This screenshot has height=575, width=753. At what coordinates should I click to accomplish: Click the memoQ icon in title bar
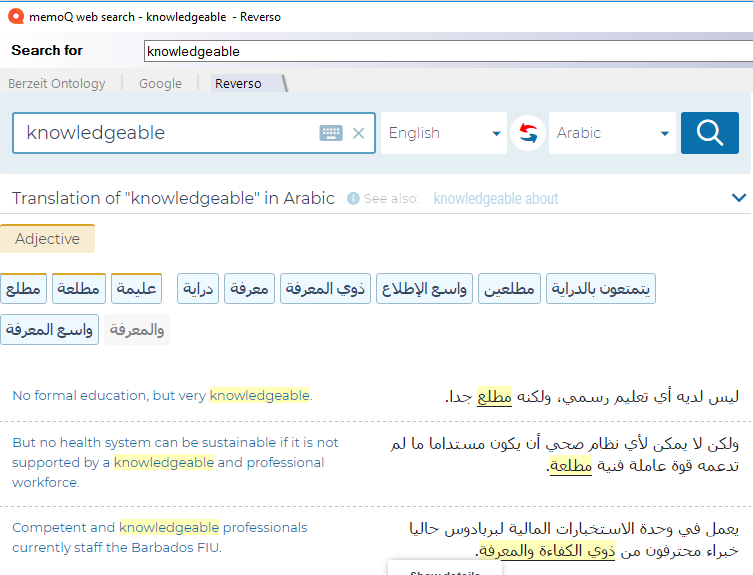point(14,15)
